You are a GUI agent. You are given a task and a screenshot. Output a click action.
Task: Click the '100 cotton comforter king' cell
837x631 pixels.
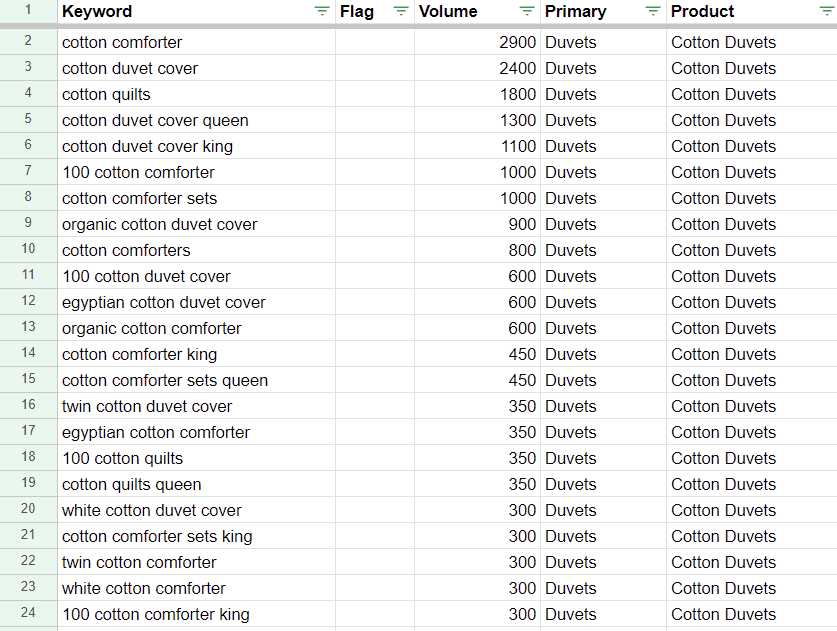tap(196, 614)
